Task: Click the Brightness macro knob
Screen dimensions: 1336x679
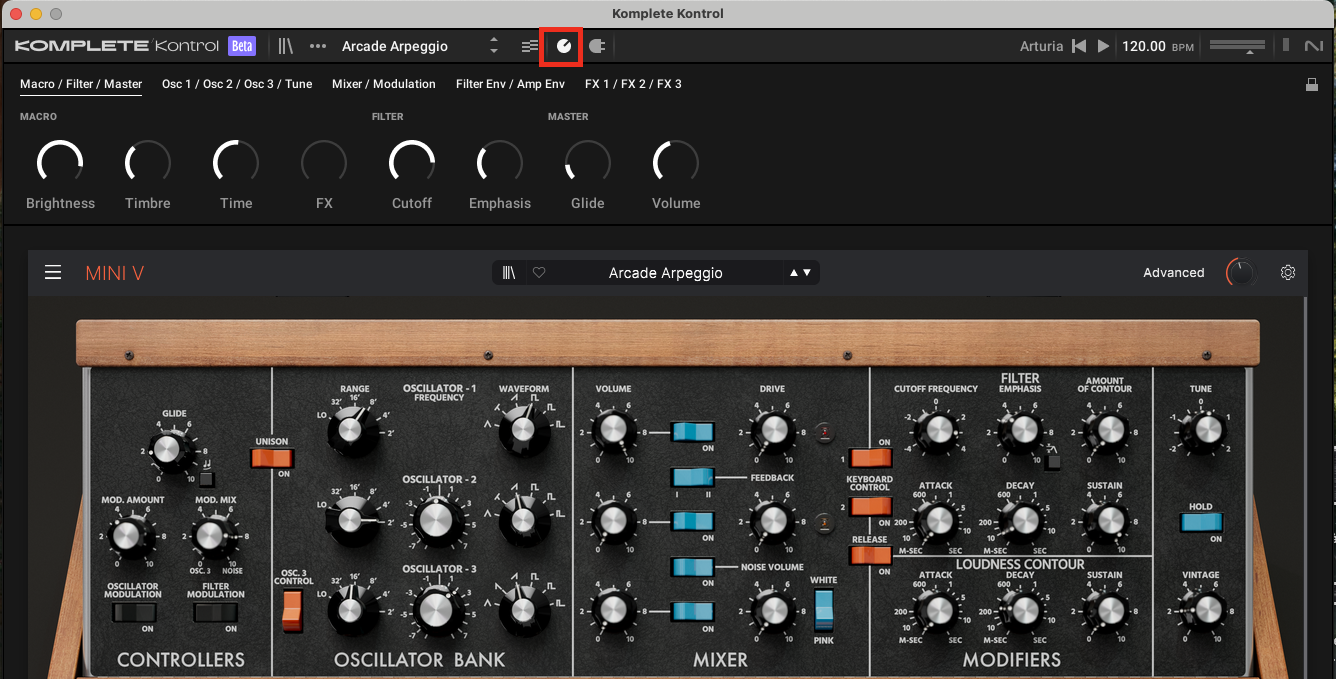Action: pyautogui.click(x=60, y=163)
